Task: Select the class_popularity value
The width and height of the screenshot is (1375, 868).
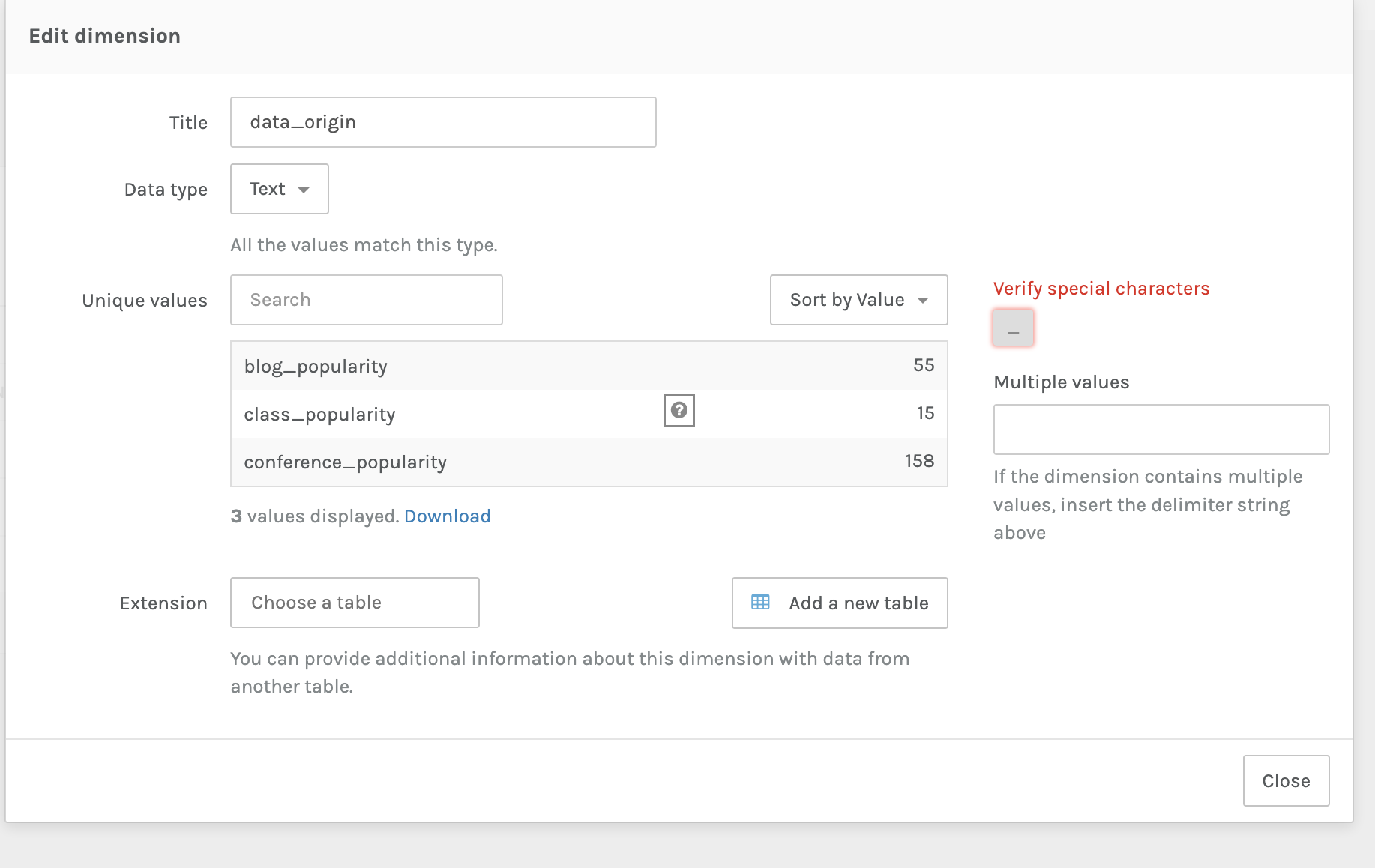Action: click(x=319, y=415)
